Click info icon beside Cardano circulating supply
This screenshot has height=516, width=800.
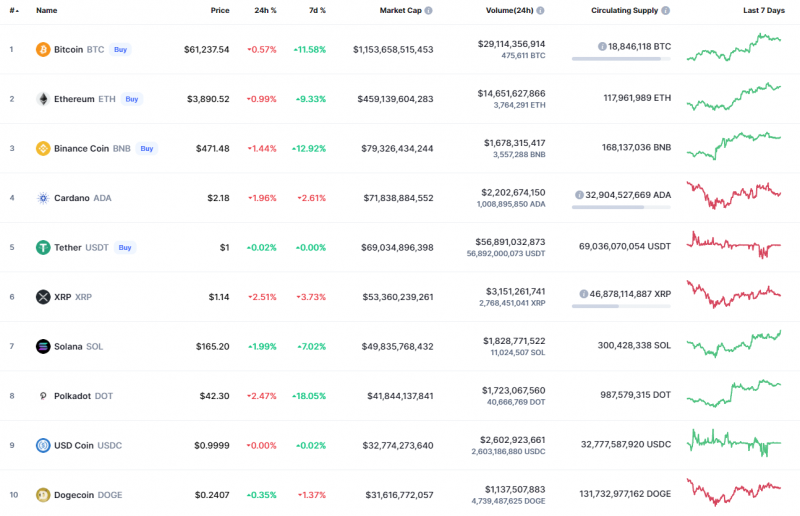pos(579,195)
